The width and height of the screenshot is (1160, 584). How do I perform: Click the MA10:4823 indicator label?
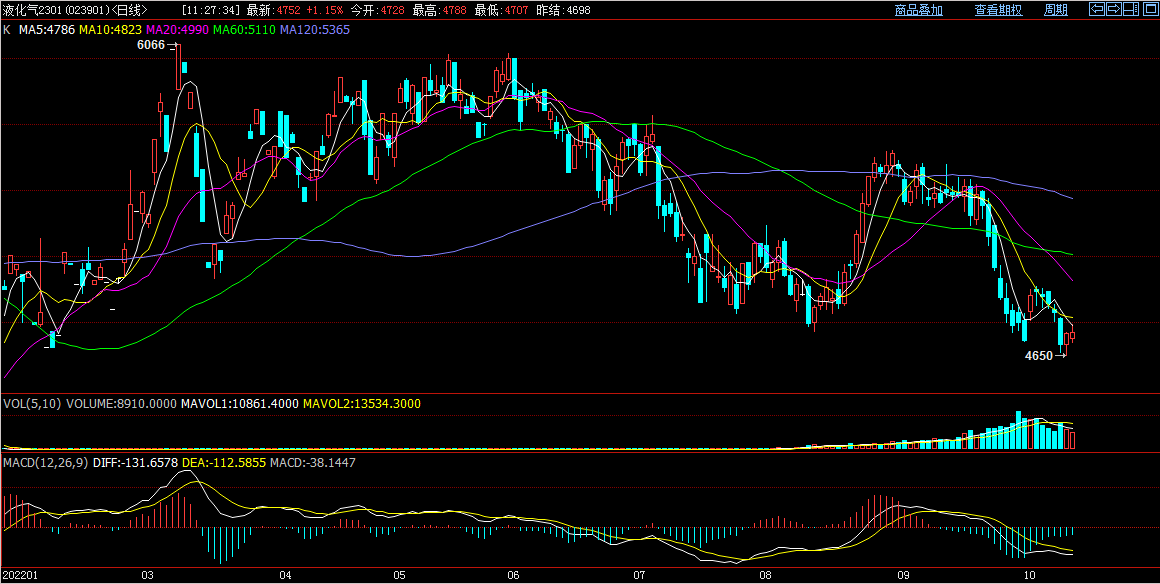[111, 30]
